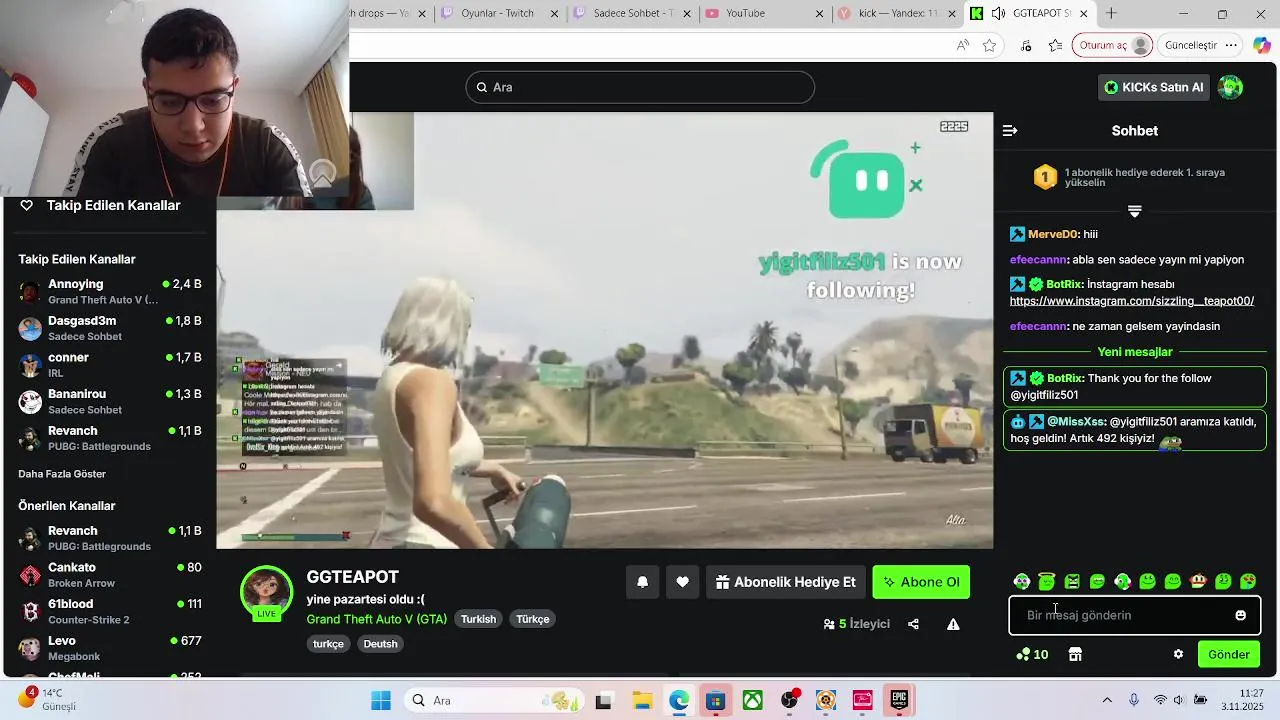This screenshot has height=720, width=1280.
Task: Select the lowercase turkçe tag
Action: pyautogui.click(x=328, y=644)
